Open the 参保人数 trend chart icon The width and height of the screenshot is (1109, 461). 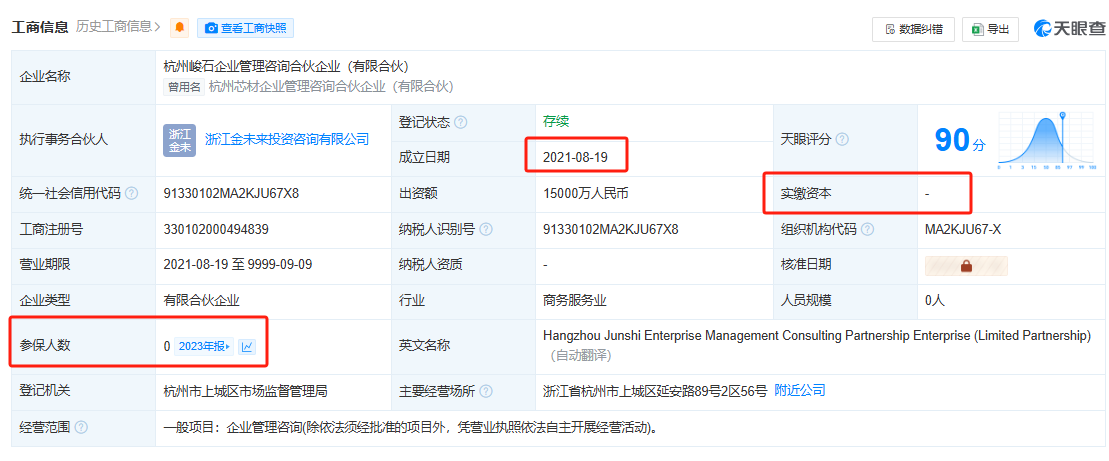247,346
